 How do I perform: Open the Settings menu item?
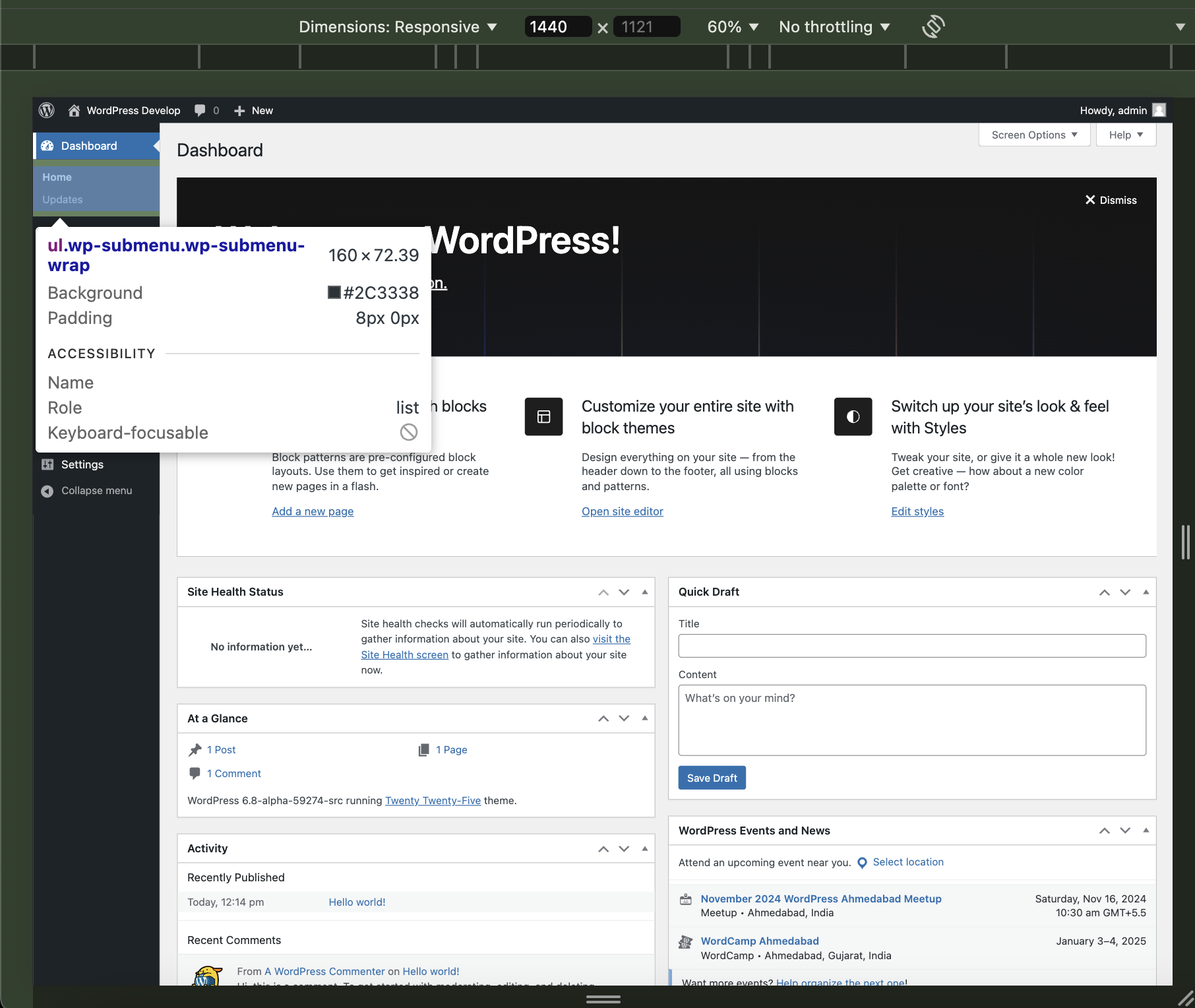(x=96, y=464)
